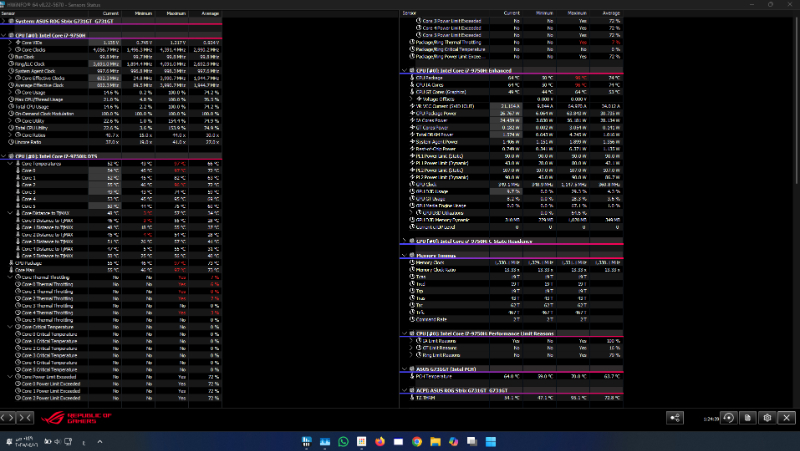
Task: Collapse the Performance Limit Reasons group
Action: coord(405,333)
